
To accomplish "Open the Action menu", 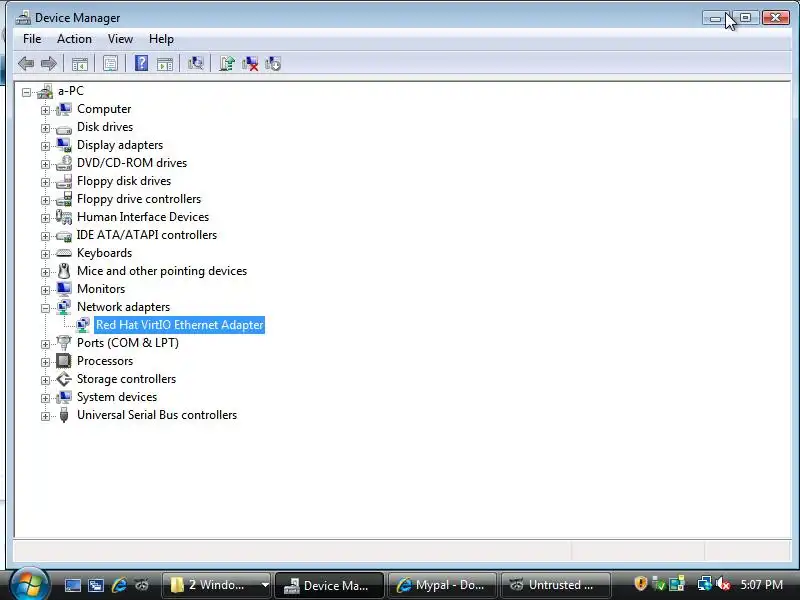I will click(74, 39).
